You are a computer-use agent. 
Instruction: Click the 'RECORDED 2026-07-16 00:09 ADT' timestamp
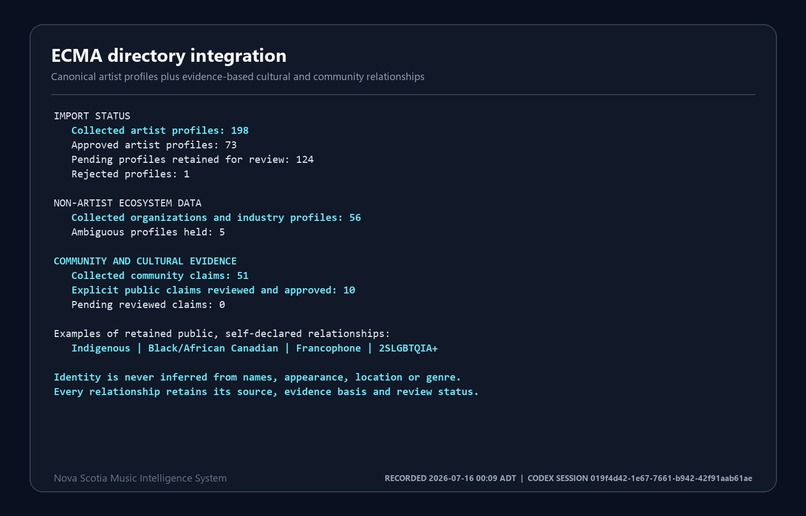tap(450, 478)
